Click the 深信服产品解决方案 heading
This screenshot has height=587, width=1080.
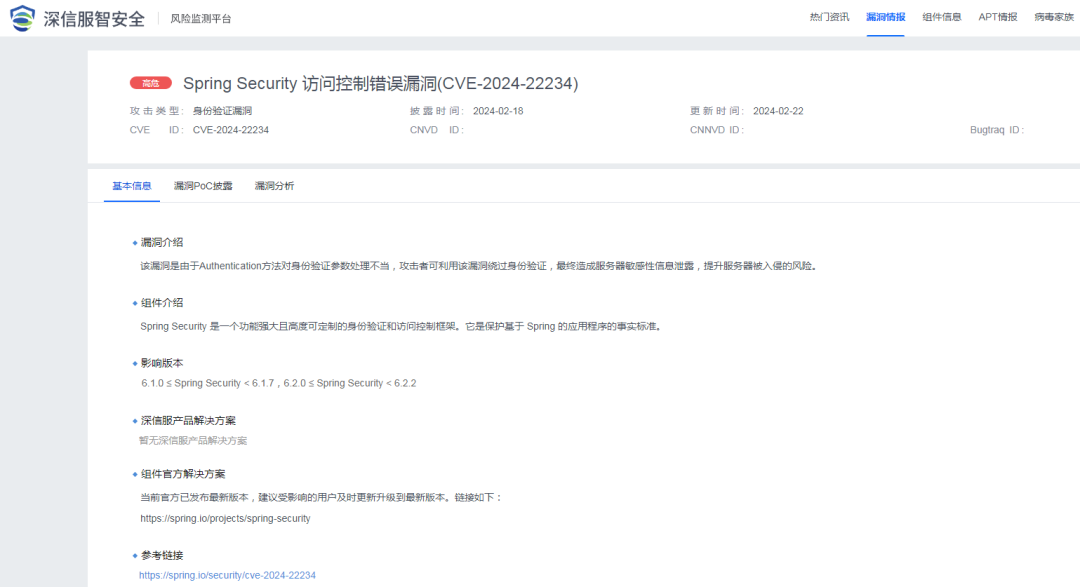point(188,421)
